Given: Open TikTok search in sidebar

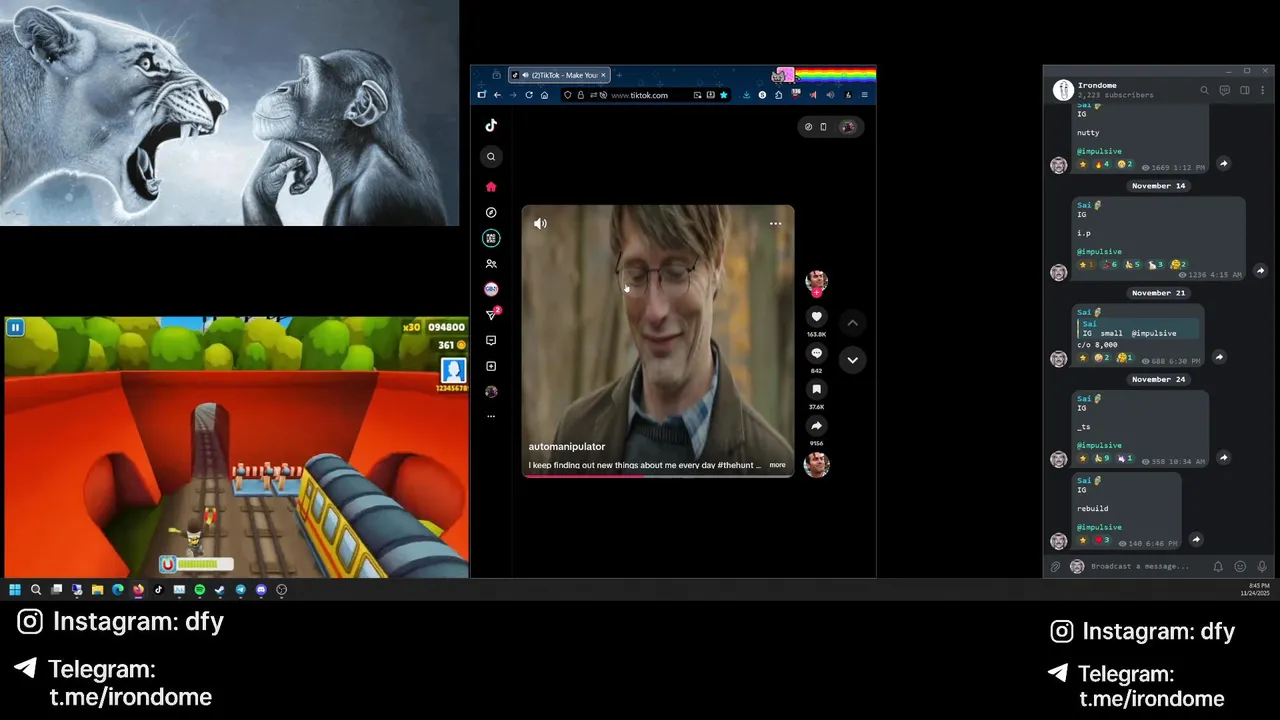Looking at the screenshot, I should coord(491,156).
